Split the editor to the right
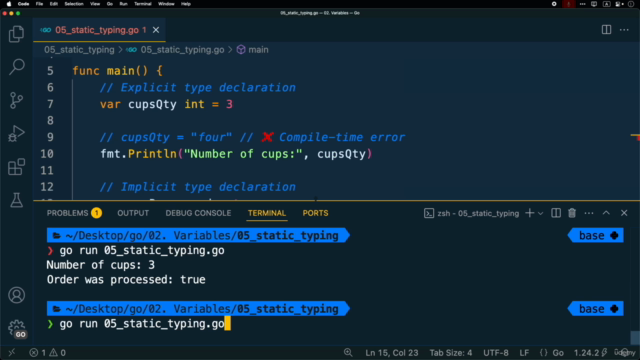 click(x=607, y=30)
